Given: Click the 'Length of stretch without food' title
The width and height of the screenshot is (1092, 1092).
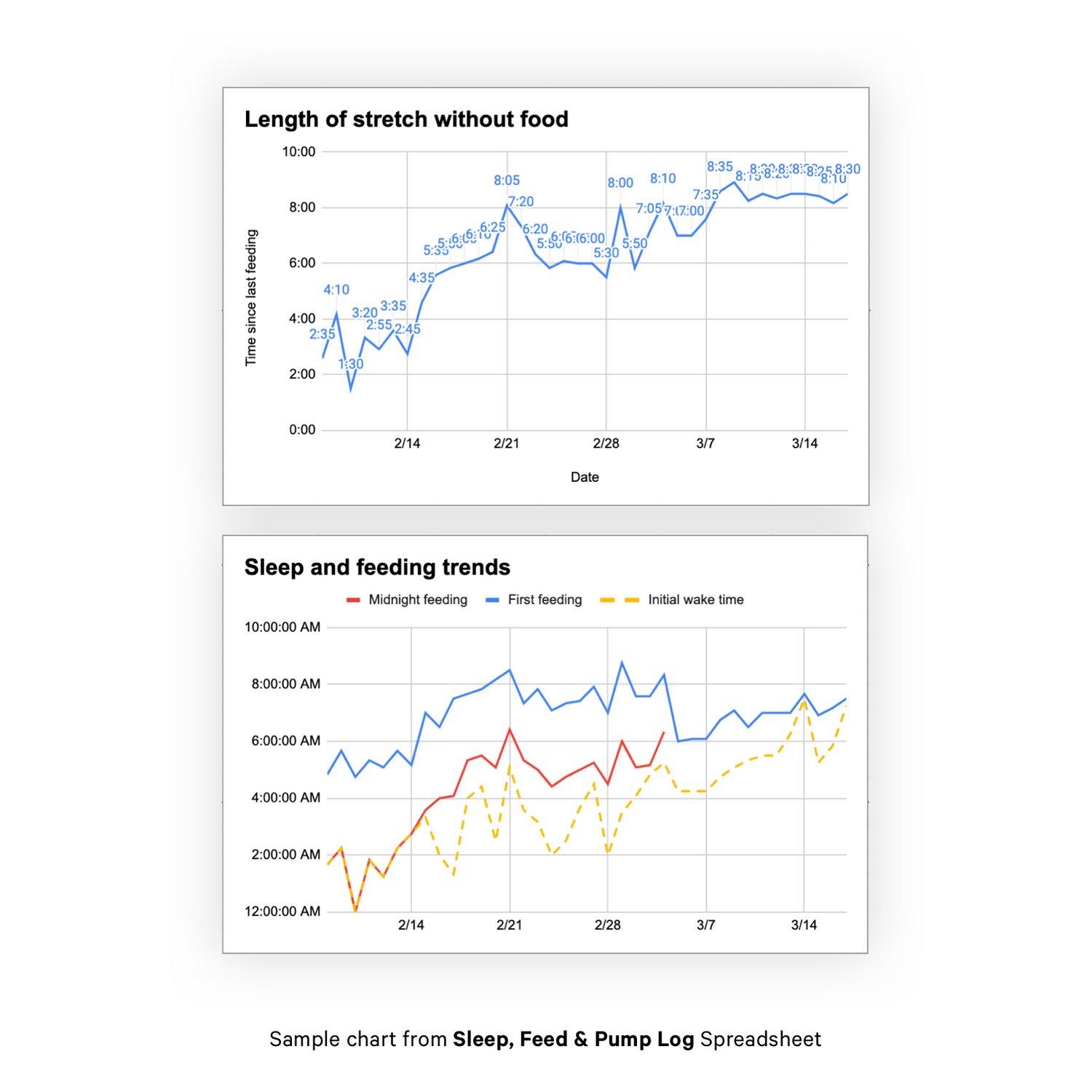Looking at the screenshot, I should tap(406, 119).
